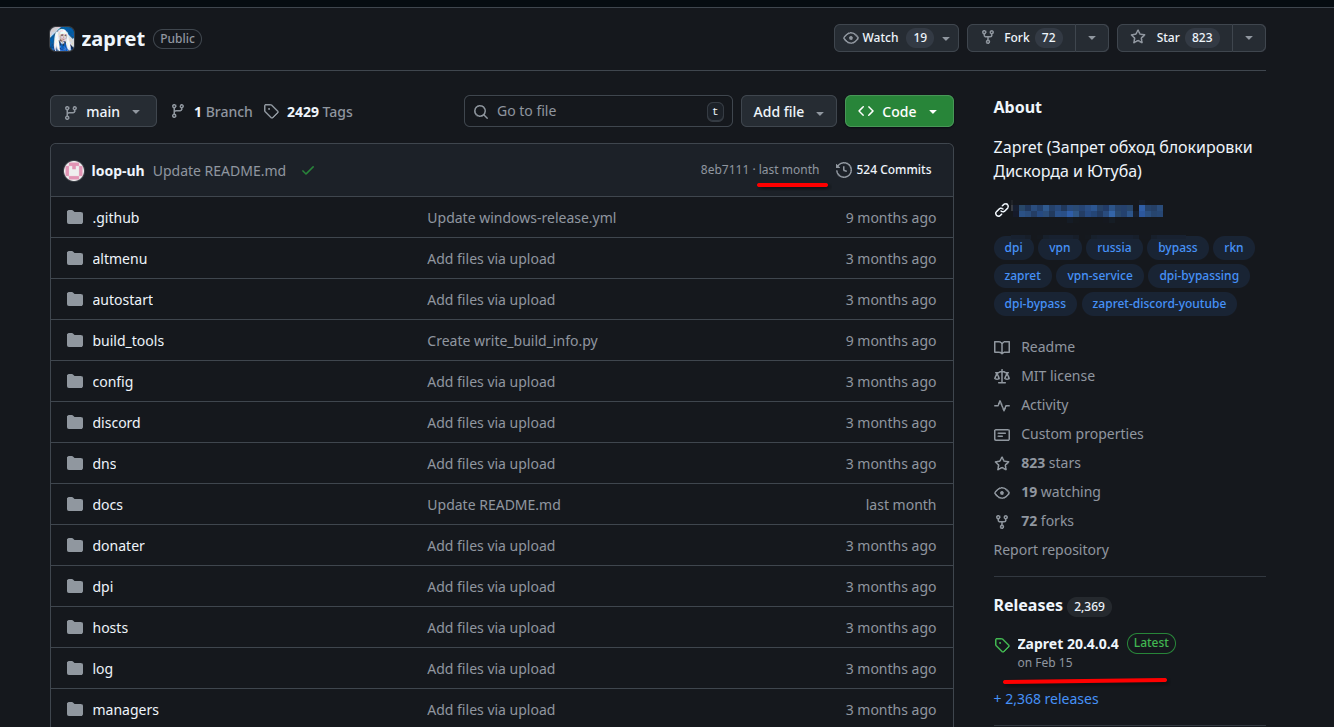Select the vpn topic tag
This screenshot has width=1334, height=727.
(1060, 248)
